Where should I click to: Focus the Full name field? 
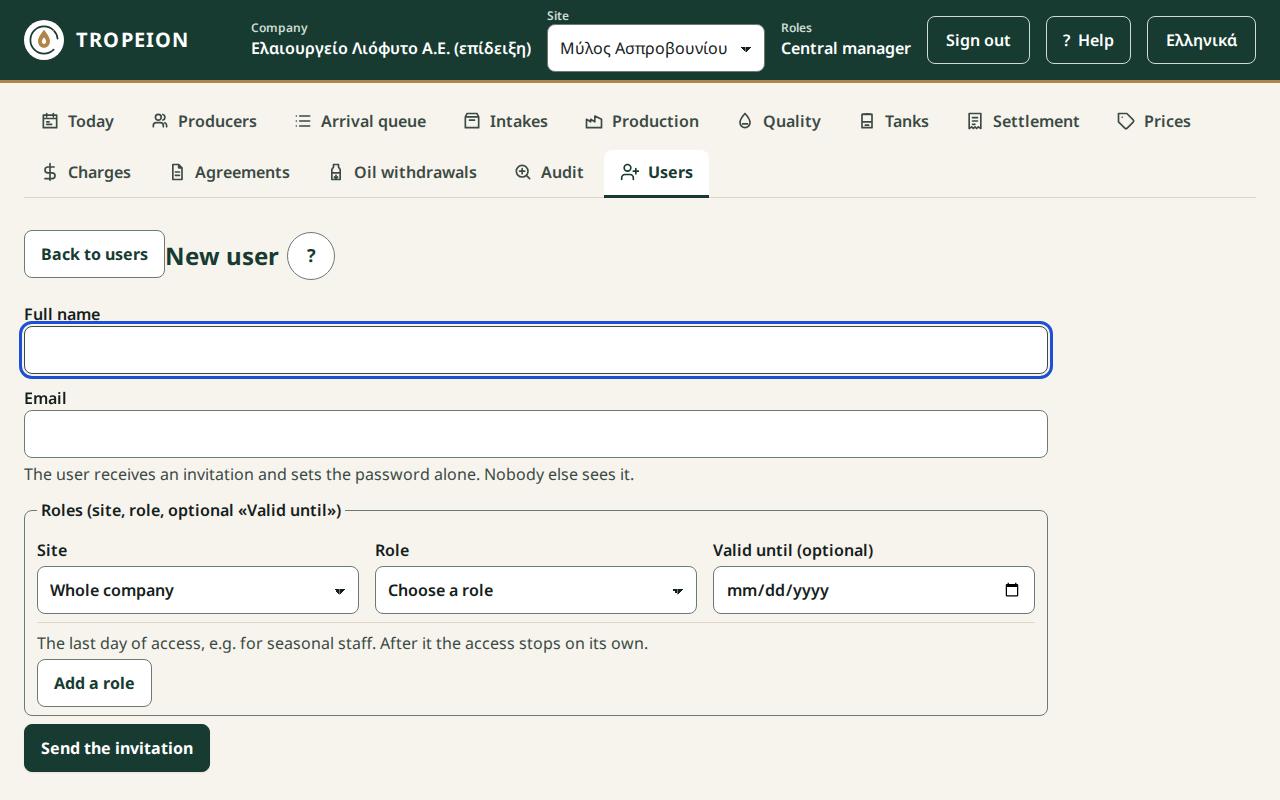(x=536, y=350)
